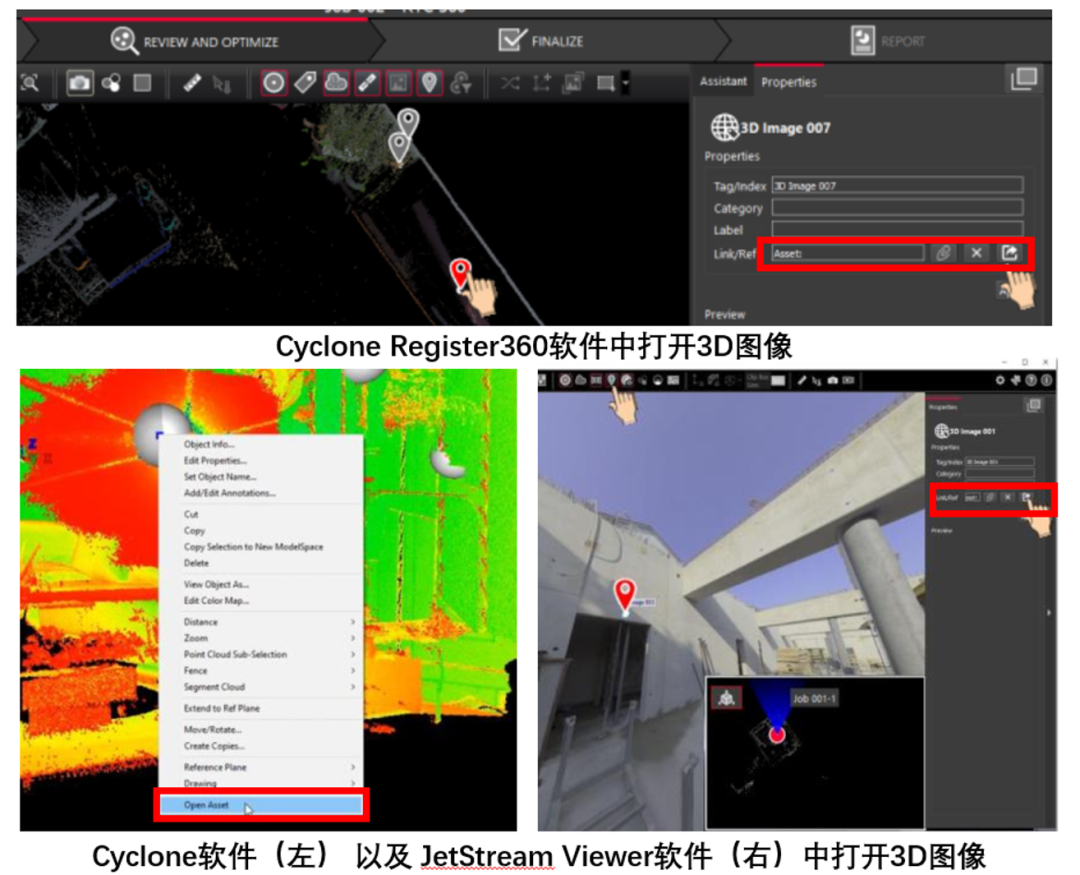Toggle cloud icon in JetStream Viewer toolbar
The image size is (1080, 875).
pos(580,380)
